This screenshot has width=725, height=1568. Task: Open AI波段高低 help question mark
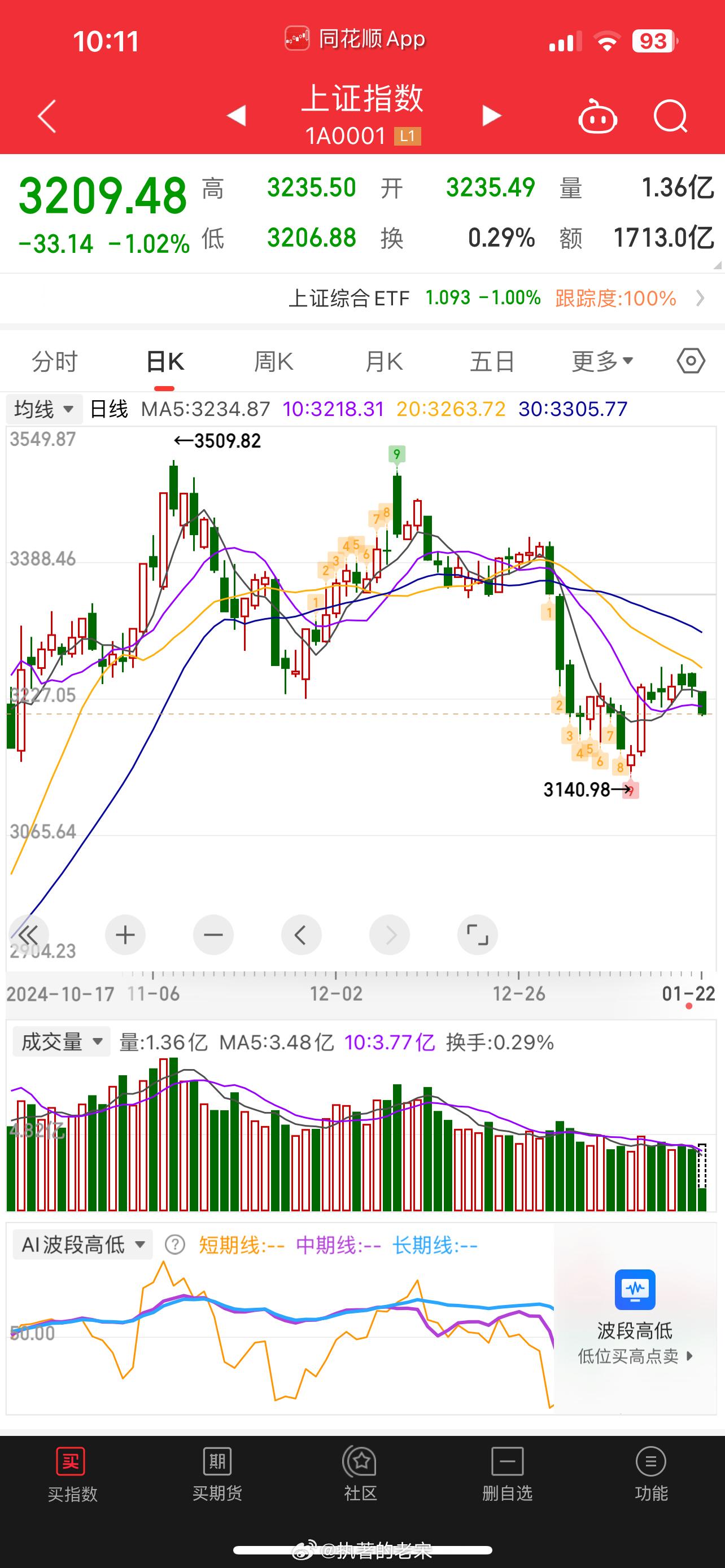pos(174,1245)
